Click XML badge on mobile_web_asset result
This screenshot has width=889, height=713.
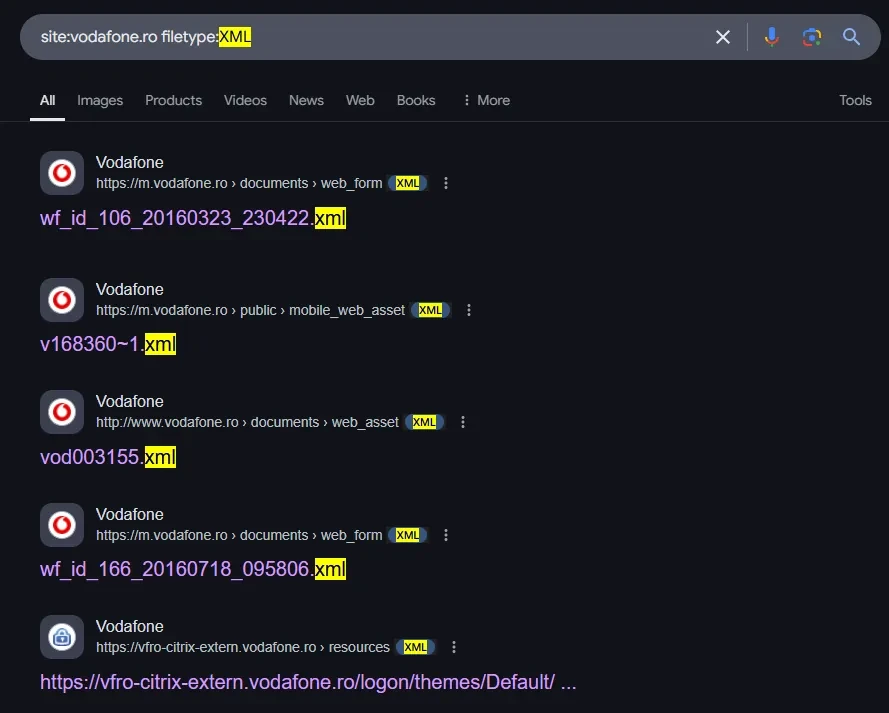[430, 310]
